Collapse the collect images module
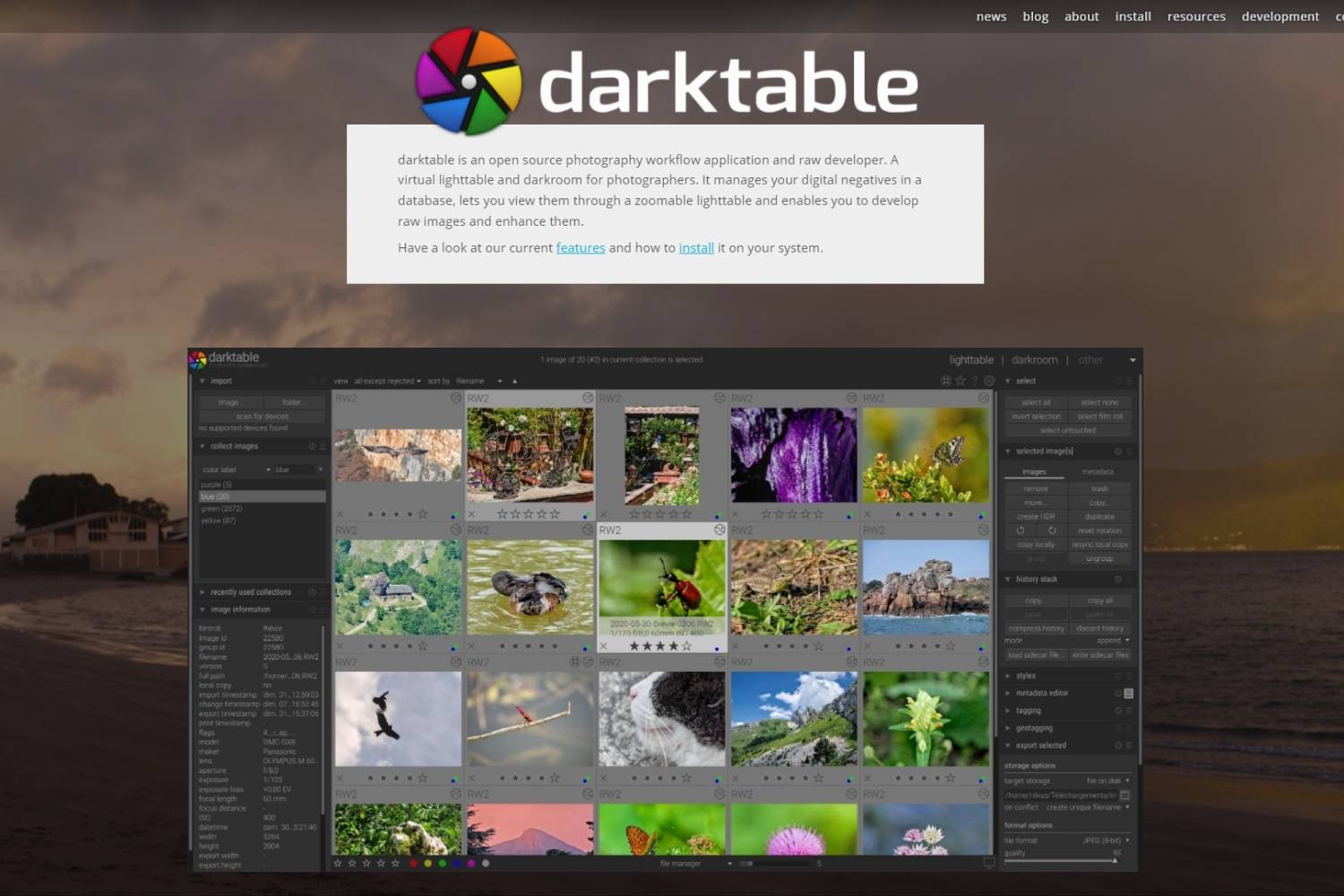The height and width of the screenshot is (896, 1344). coord(202,446)
